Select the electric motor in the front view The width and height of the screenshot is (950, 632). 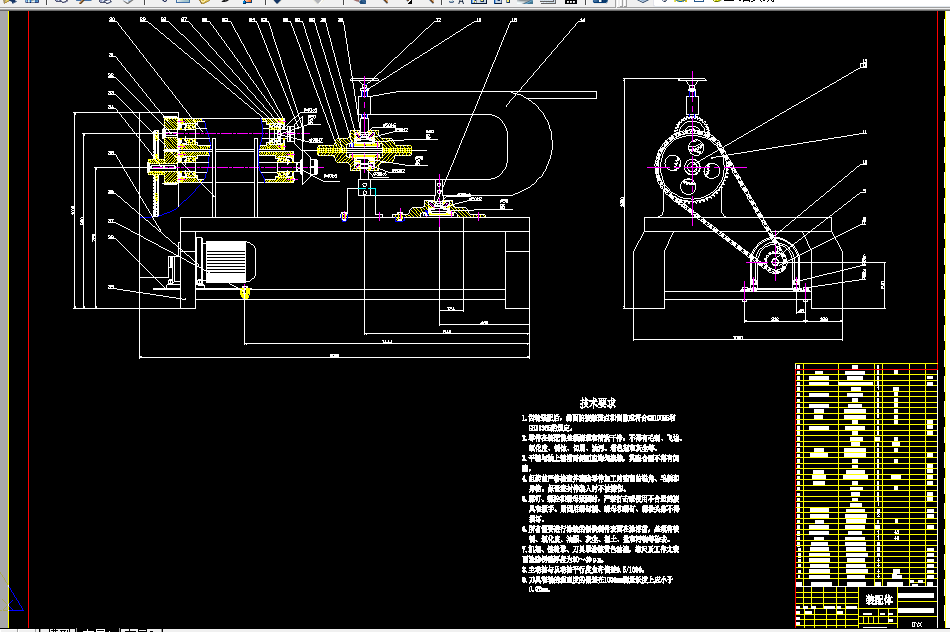tap(226, 262)
